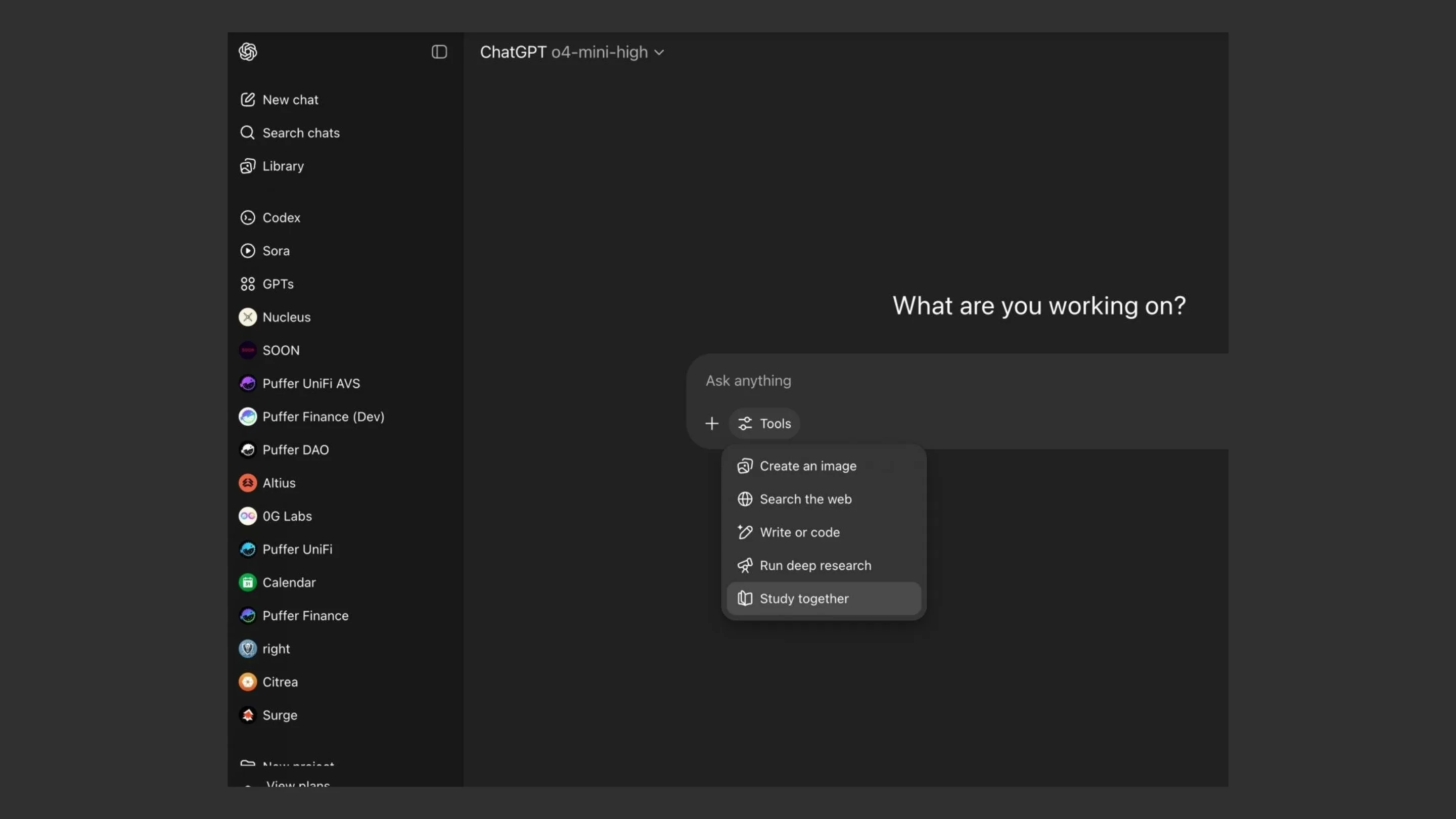Select Puffer UniFi AVS label text
This screenshot has width=1456, height=819.
pyautogui.click(x=311, y=384)
